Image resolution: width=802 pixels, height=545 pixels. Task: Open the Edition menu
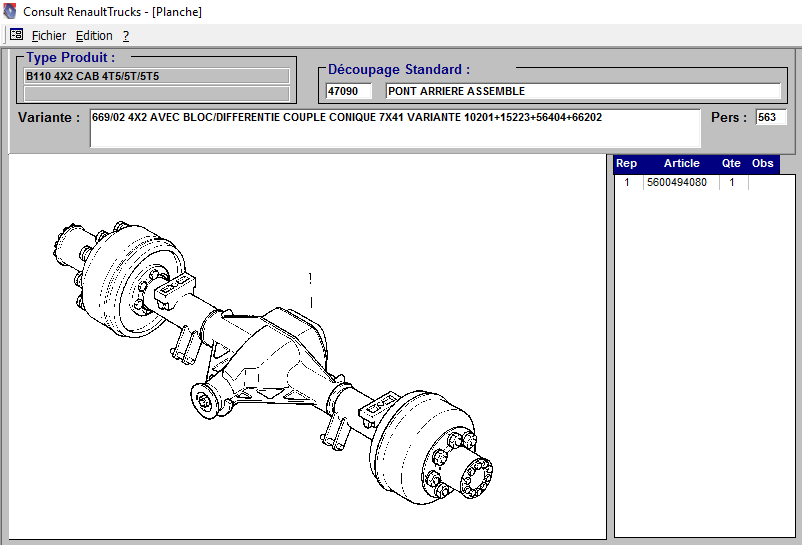(x=94, y=35)
